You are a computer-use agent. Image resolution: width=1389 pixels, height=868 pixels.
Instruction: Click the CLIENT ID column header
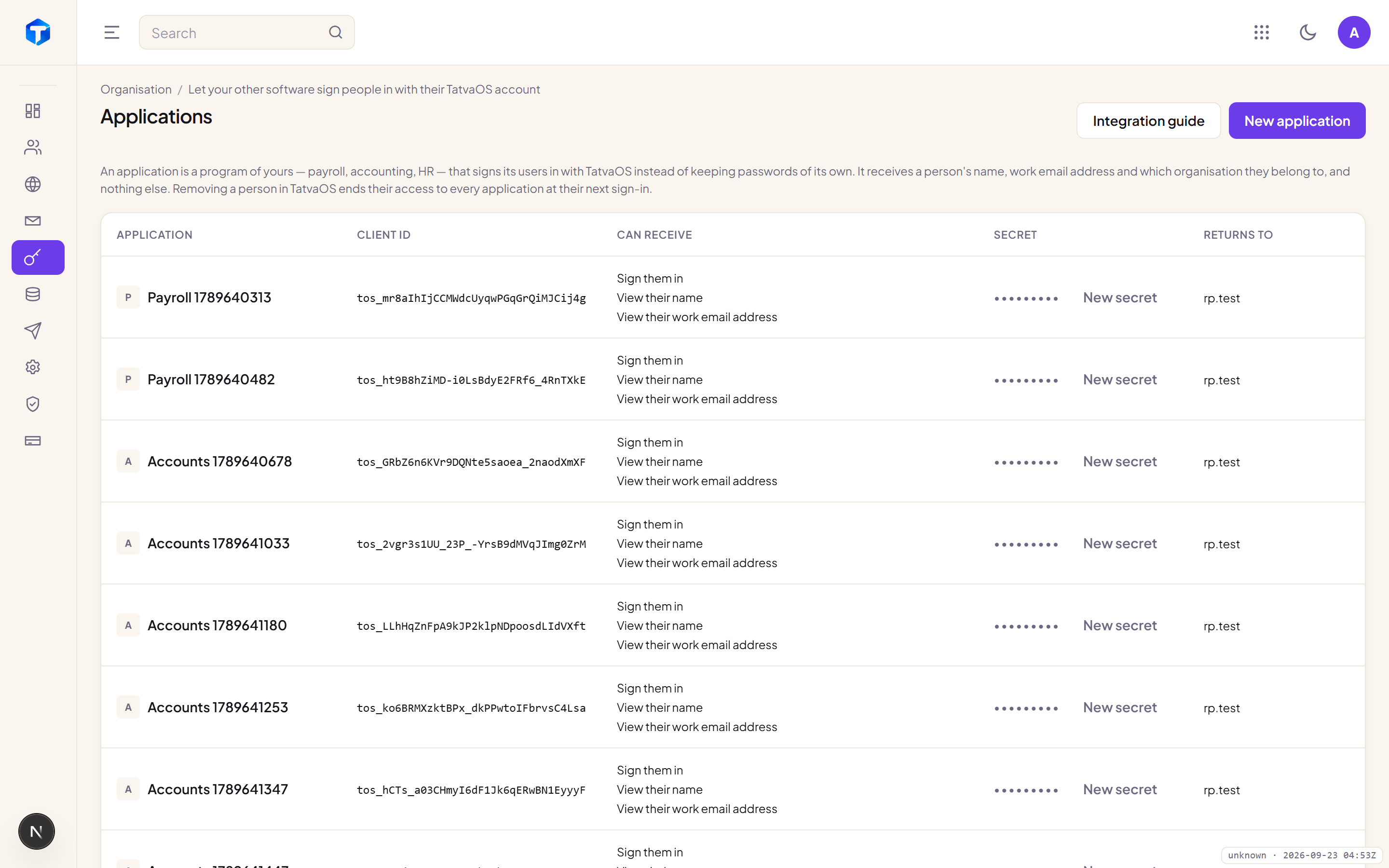coord(383,235)
